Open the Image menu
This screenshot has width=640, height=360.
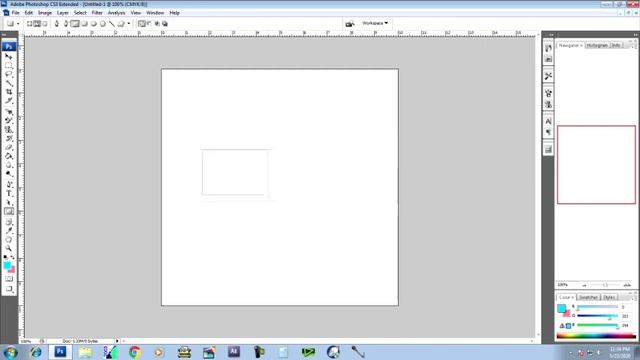click(45, 13)
